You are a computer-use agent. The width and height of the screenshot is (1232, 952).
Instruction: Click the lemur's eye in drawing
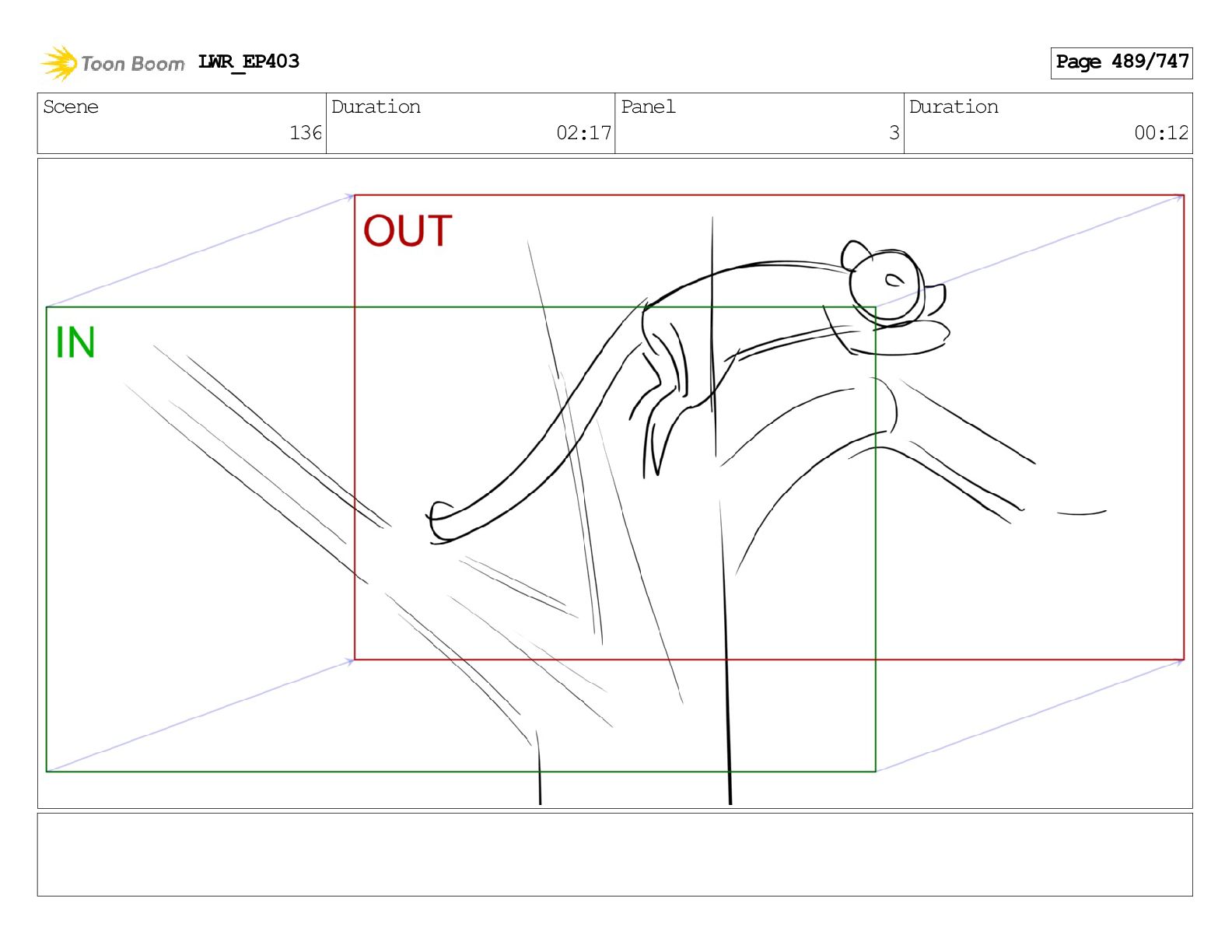894,280
